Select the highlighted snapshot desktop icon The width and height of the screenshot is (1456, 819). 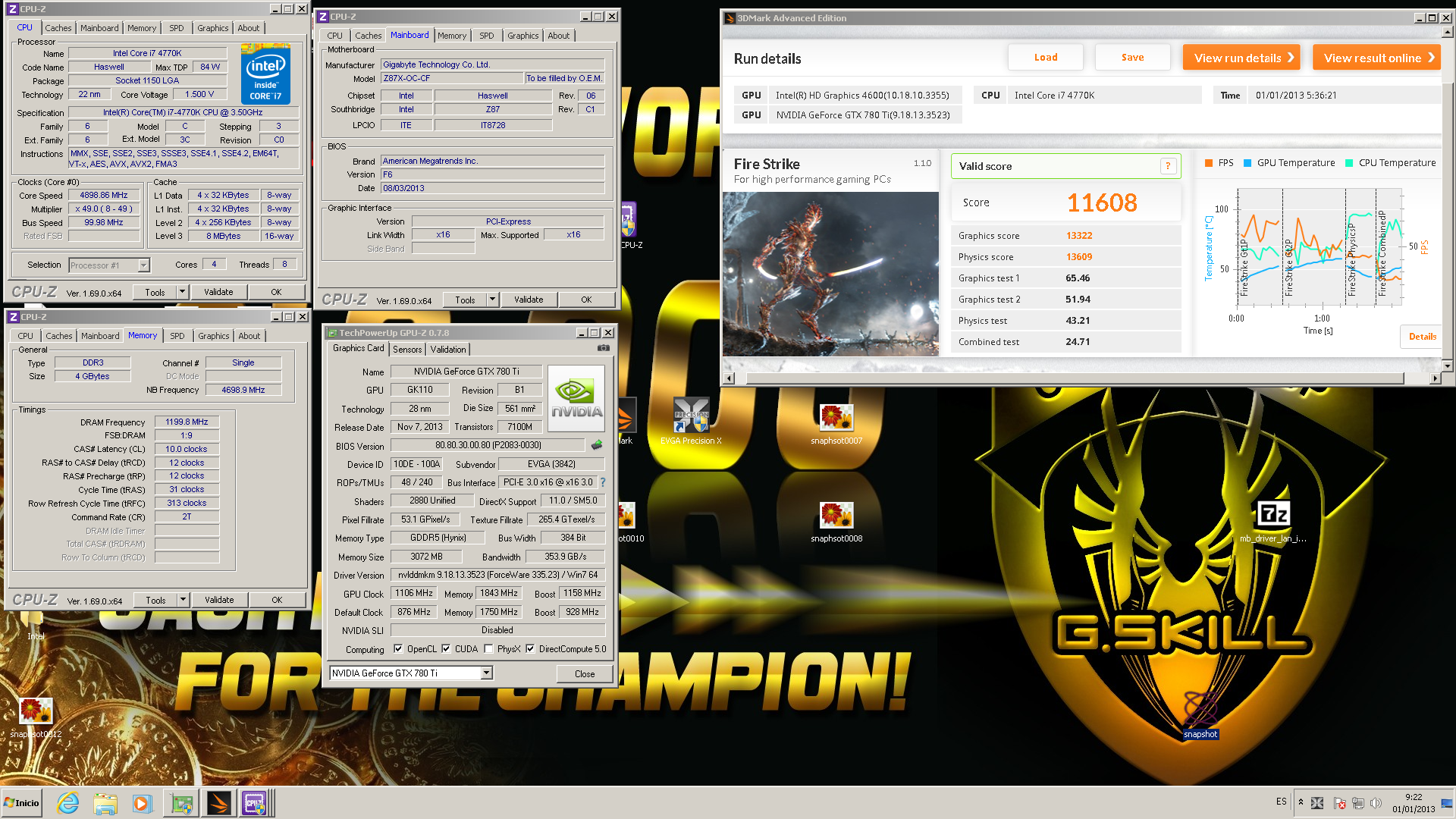point(1200,715)
